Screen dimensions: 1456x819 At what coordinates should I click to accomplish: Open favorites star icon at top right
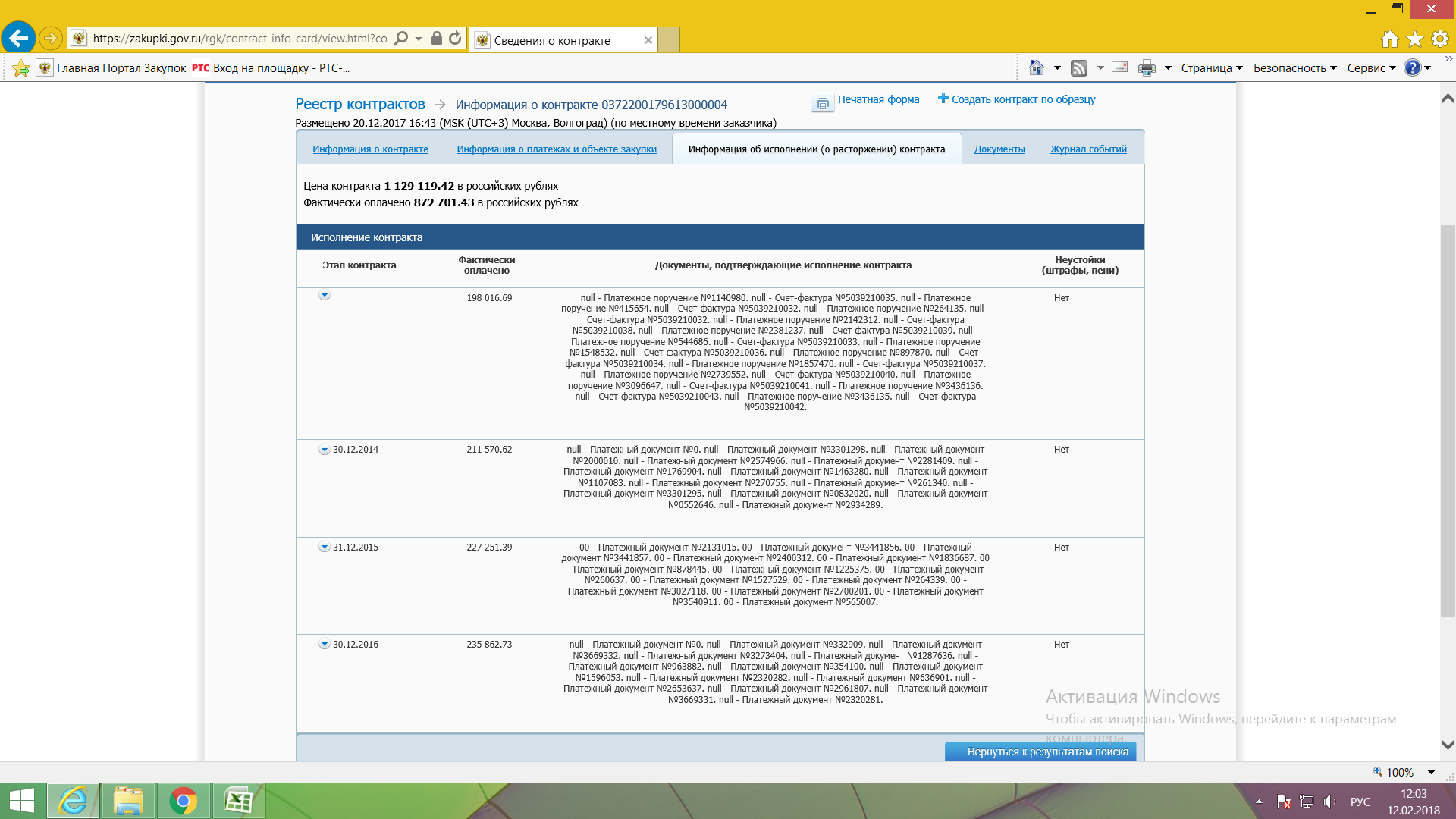point(1414,39)
